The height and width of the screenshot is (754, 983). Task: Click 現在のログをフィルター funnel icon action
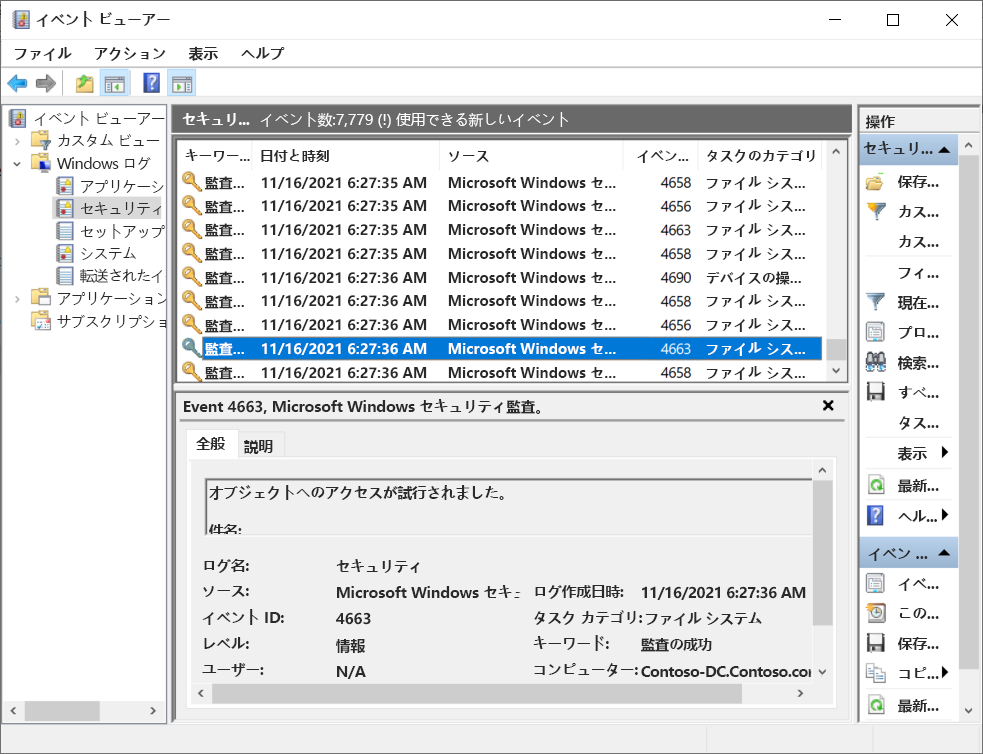(875, 303)
